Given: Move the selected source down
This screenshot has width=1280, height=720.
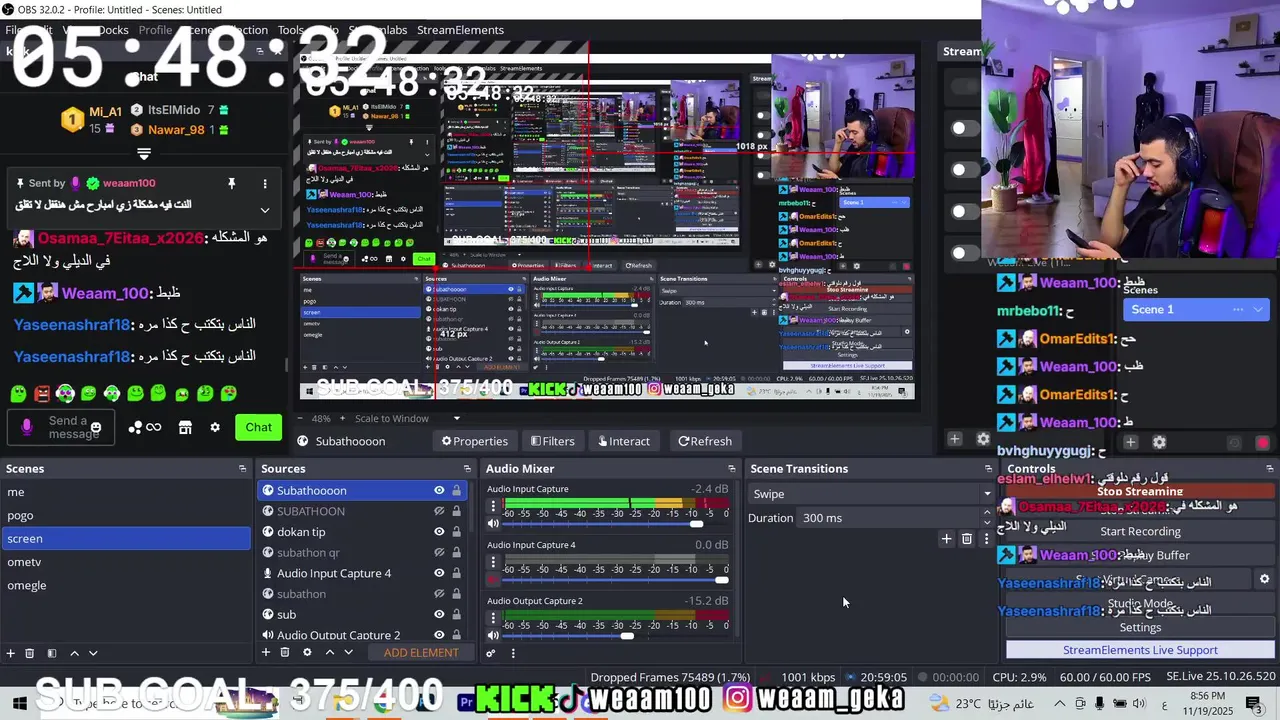Looking at the screenshot, I should [x=348, y=652].
